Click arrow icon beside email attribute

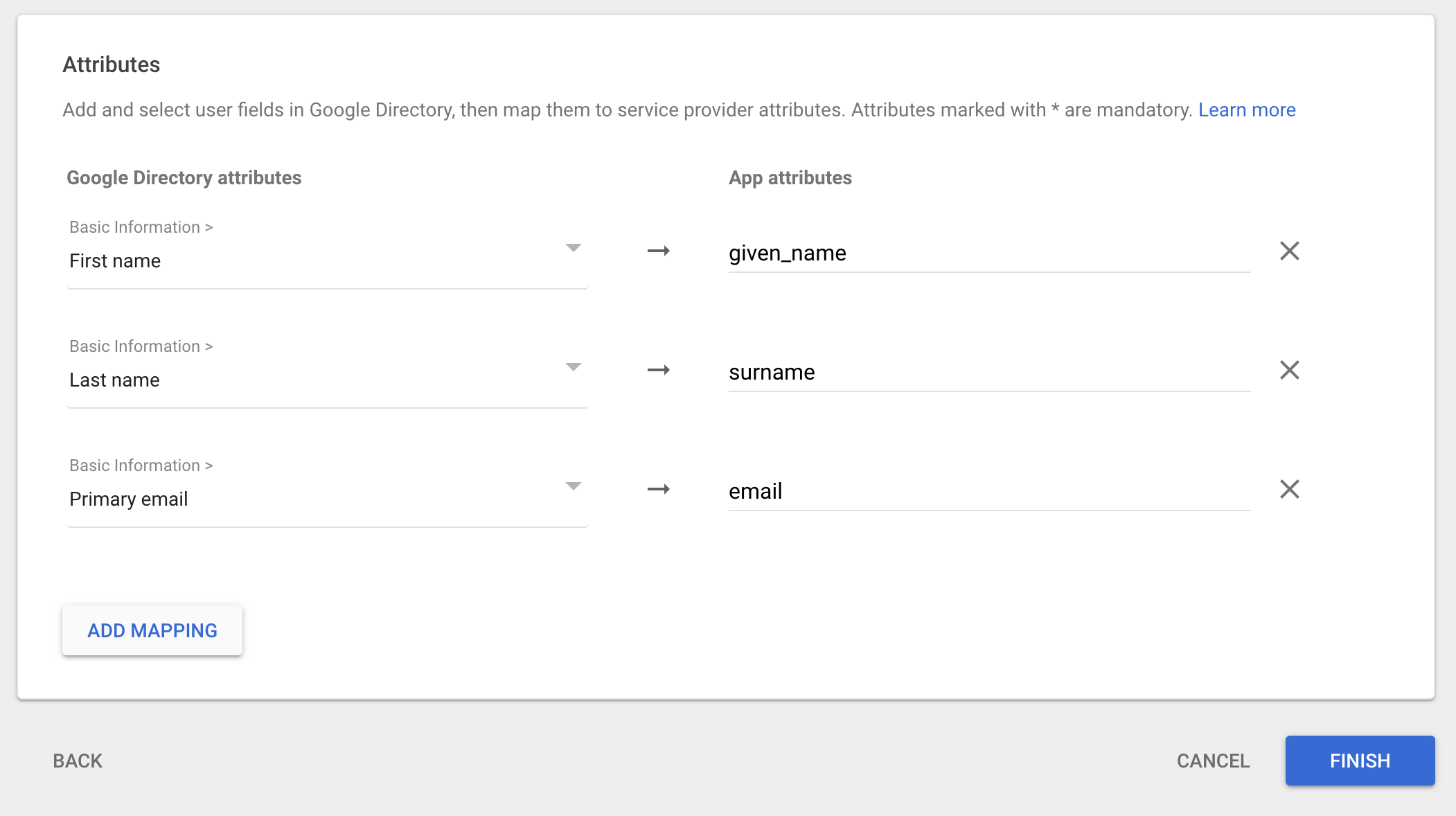658,489
